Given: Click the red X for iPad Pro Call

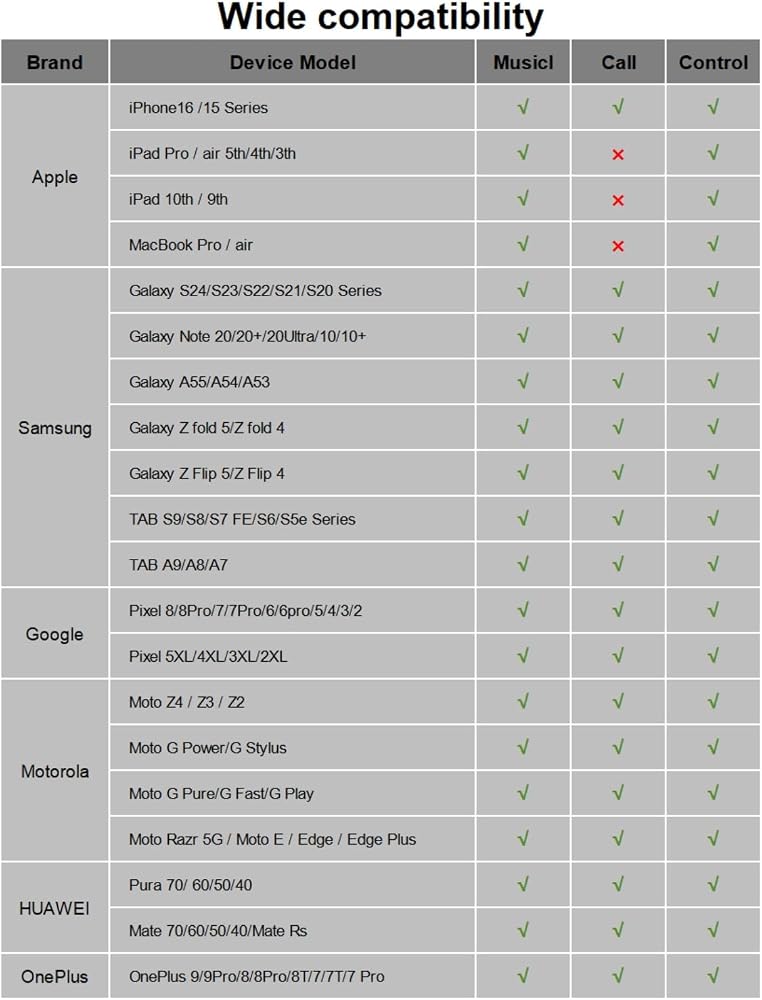Looking at the screenshot, I should pos(618,154).
